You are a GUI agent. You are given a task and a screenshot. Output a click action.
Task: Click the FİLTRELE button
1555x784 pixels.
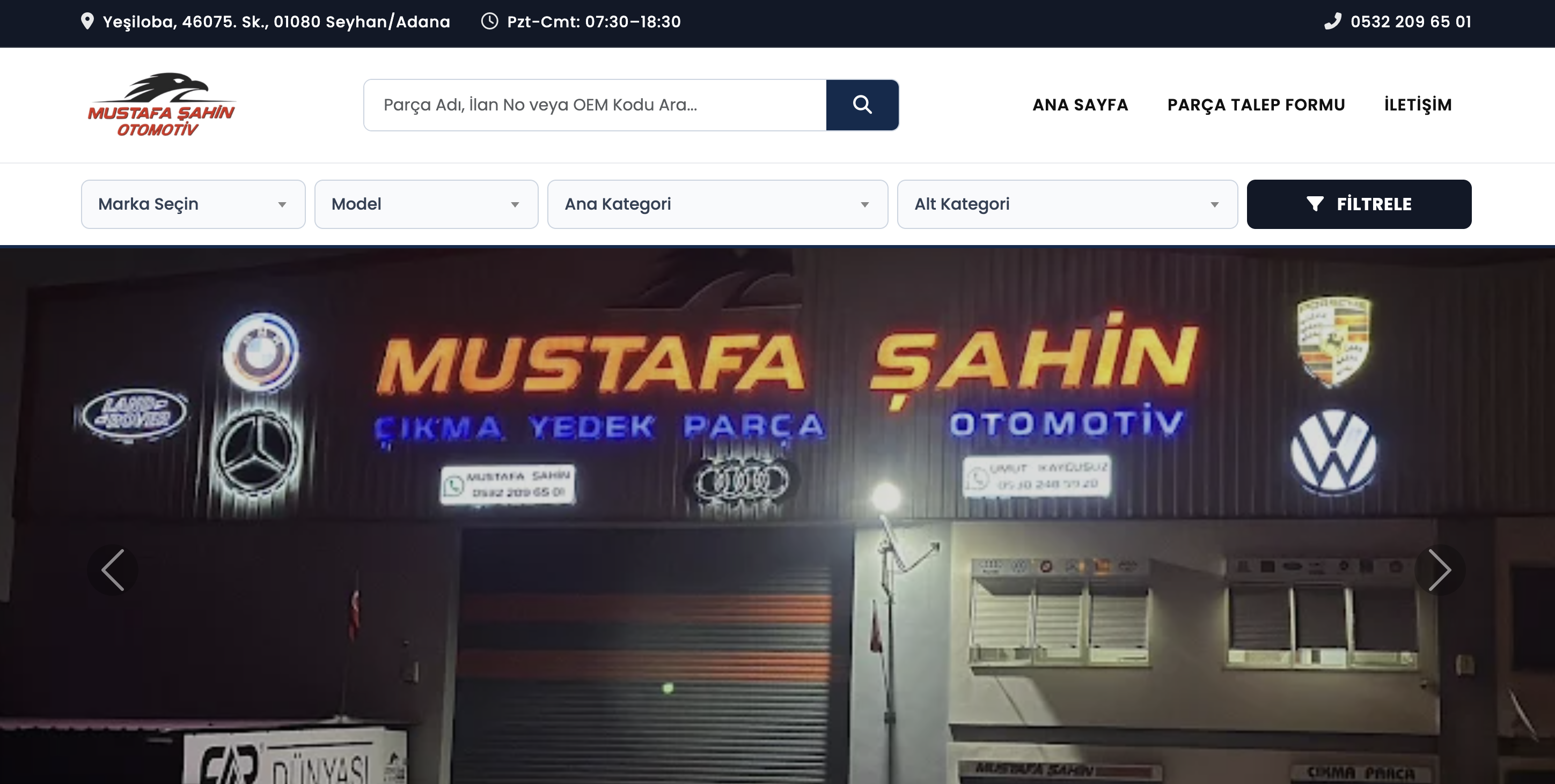click(1359, 204)
